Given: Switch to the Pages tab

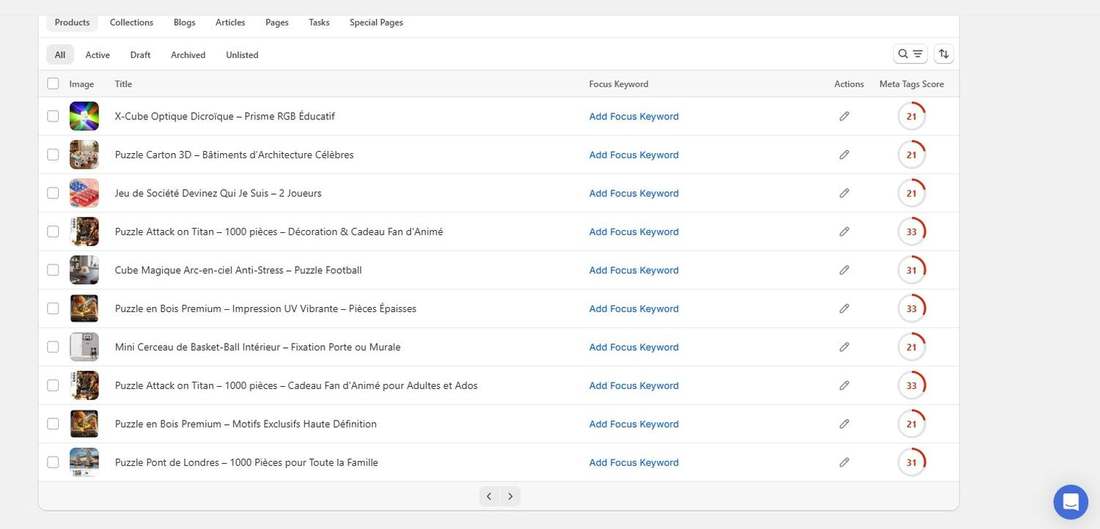Looking at the screenshot, I should pyautogui.click(x=277, y=22).
